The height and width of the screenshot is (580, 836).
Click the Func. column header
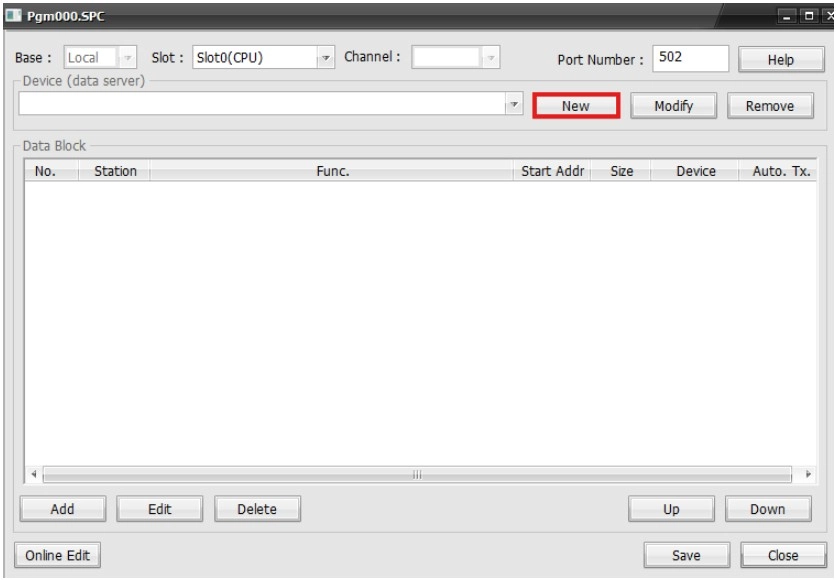332,171
